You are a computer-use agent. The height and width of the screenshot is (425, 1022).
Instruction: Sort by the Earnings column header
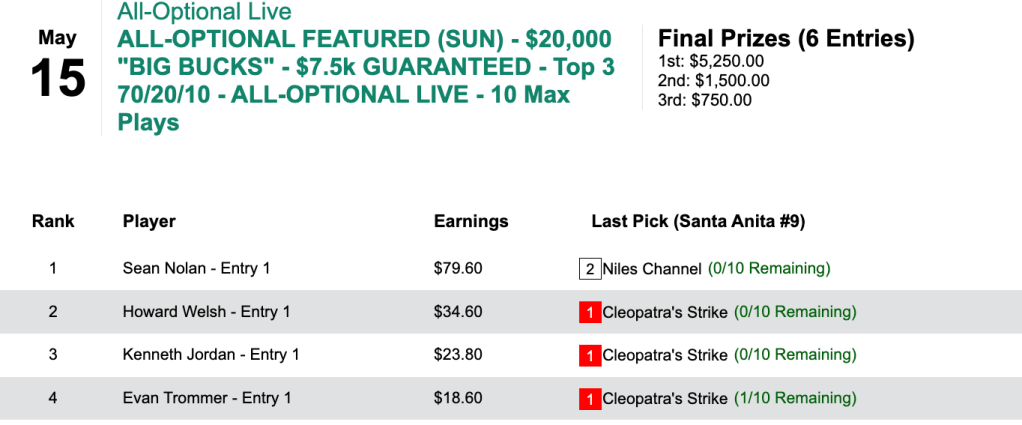471,221
